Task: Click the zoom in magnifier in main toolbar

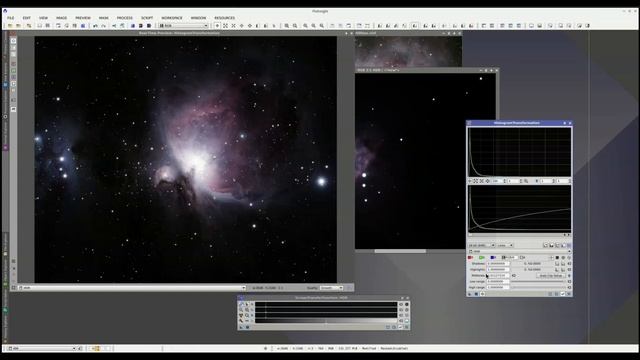Action: [287, 26]
